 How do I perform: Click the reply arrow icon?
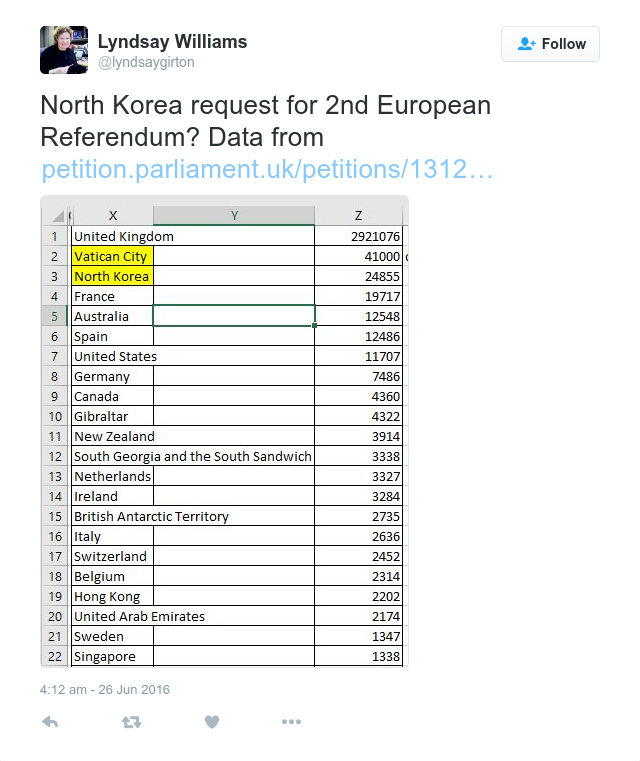pyautogui.click(x=50, y=722)
